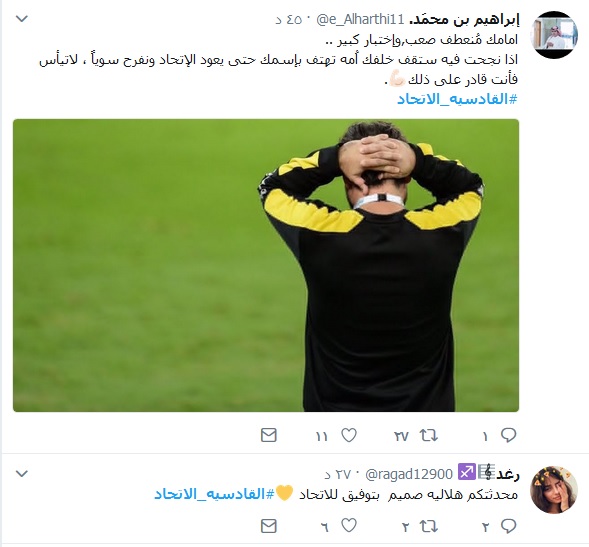Open the first tweet's timestamp ٤٥ د
The height and width of the screenshot is (547, 589).
(289, 20)
